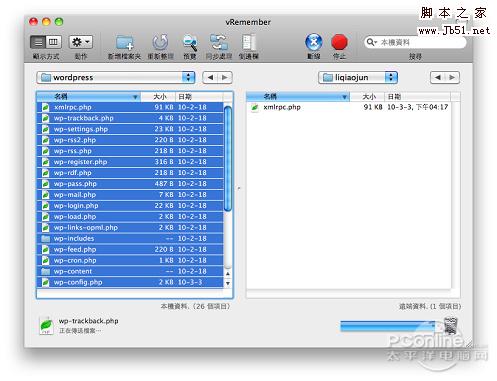497x381 pixels.
Task: Click the sync browsing toolbar icon
Action: [218, 43]
